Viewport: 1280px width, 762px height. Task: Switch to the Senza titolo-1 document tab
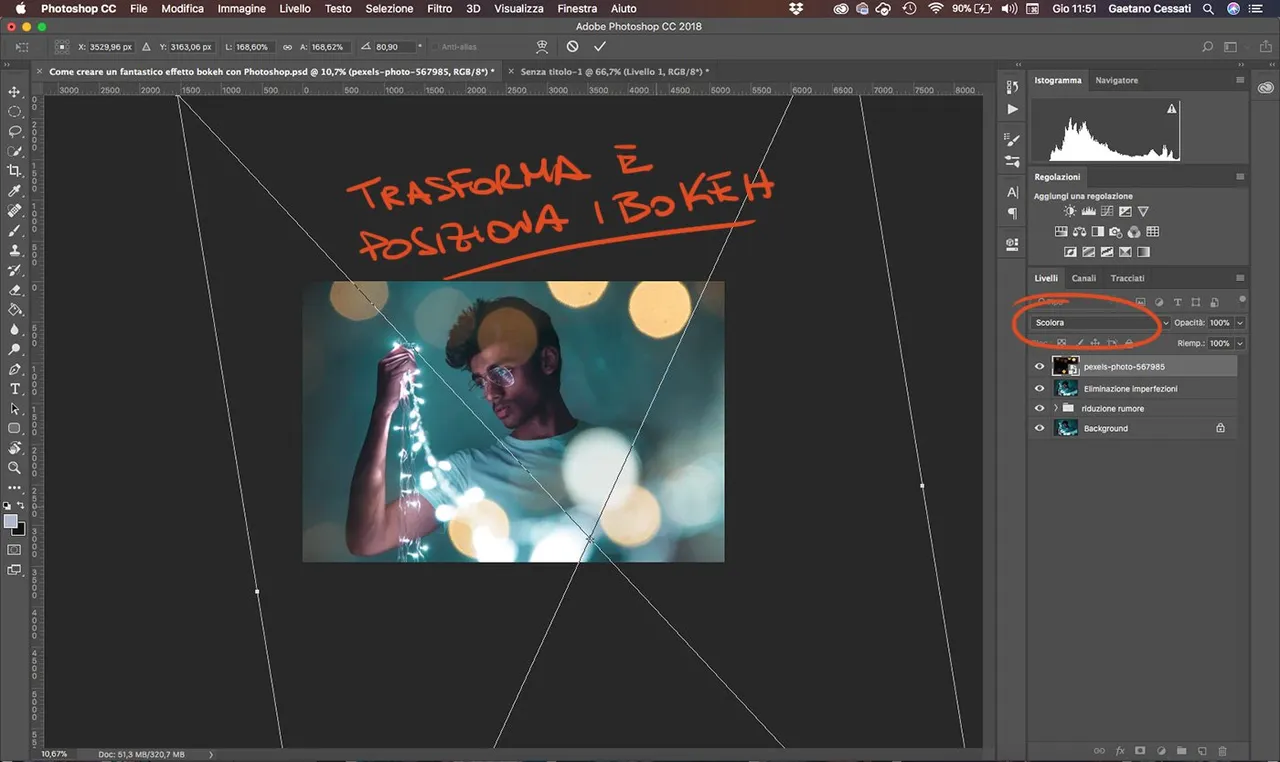coord(612,72)
